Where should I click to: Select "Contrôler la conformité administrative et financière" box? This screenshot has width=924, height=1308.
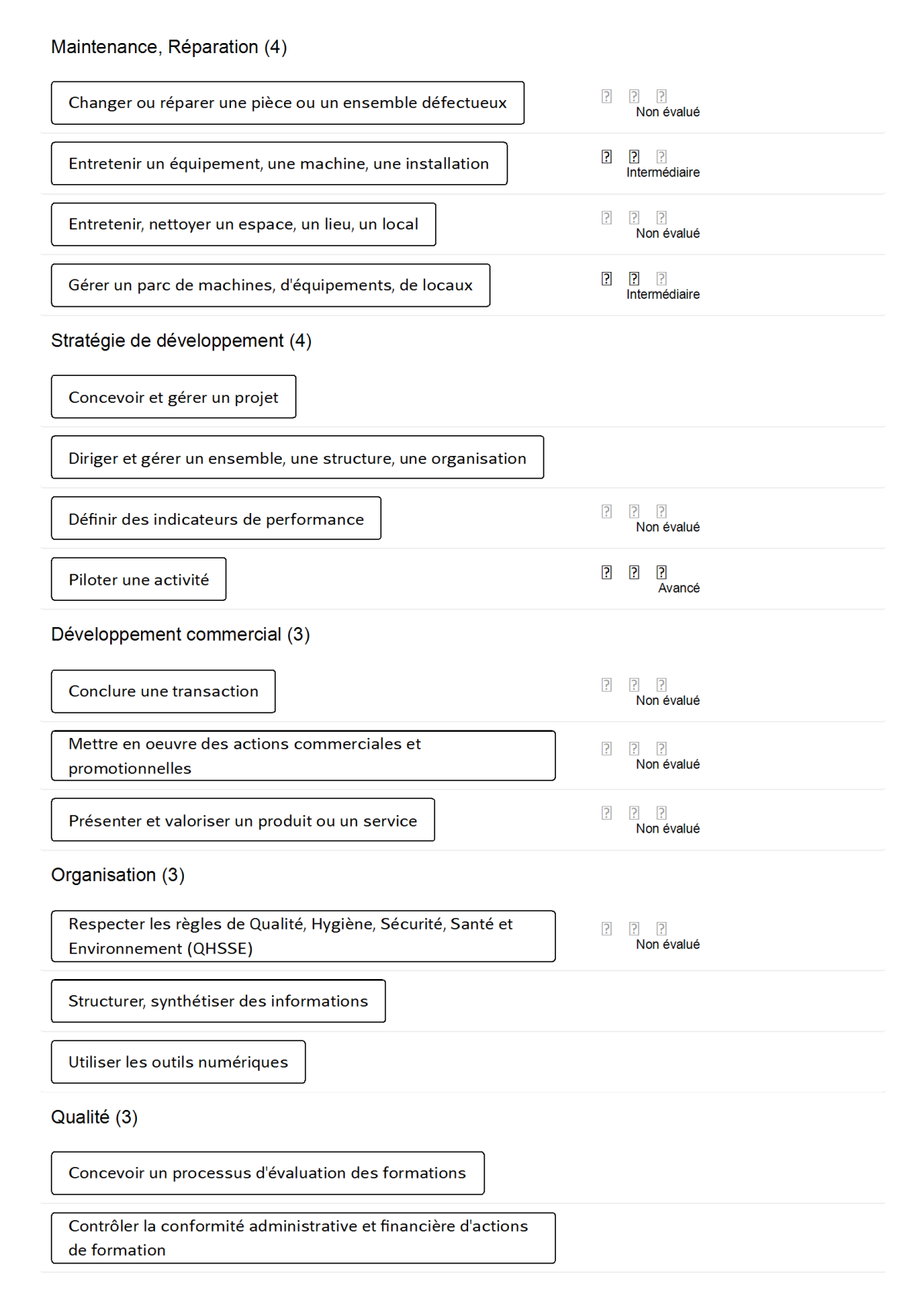[x=303, y=1238]
